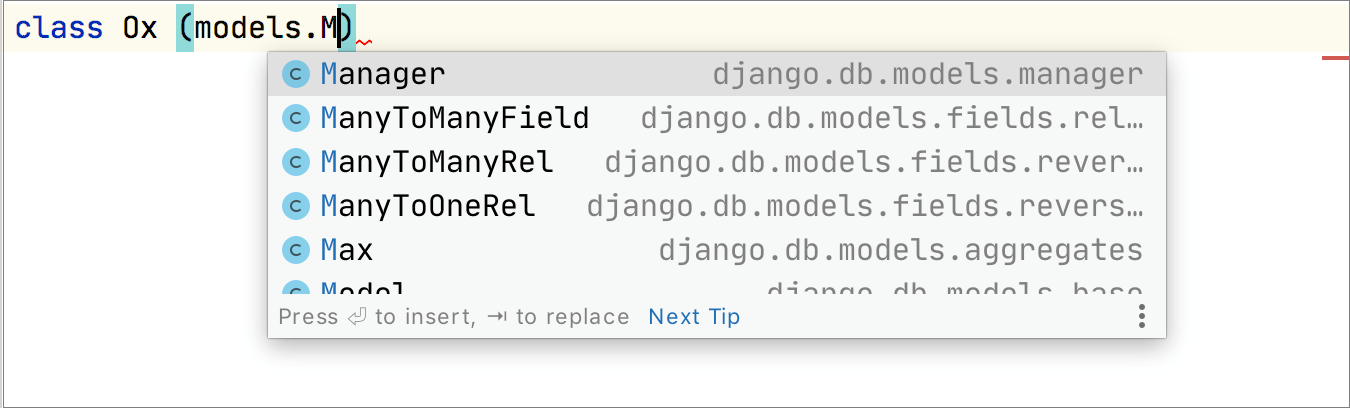Select ManyToOneRel in the autocomplete list
Viewport: 1350px width, 408px height.
[428, 206]
